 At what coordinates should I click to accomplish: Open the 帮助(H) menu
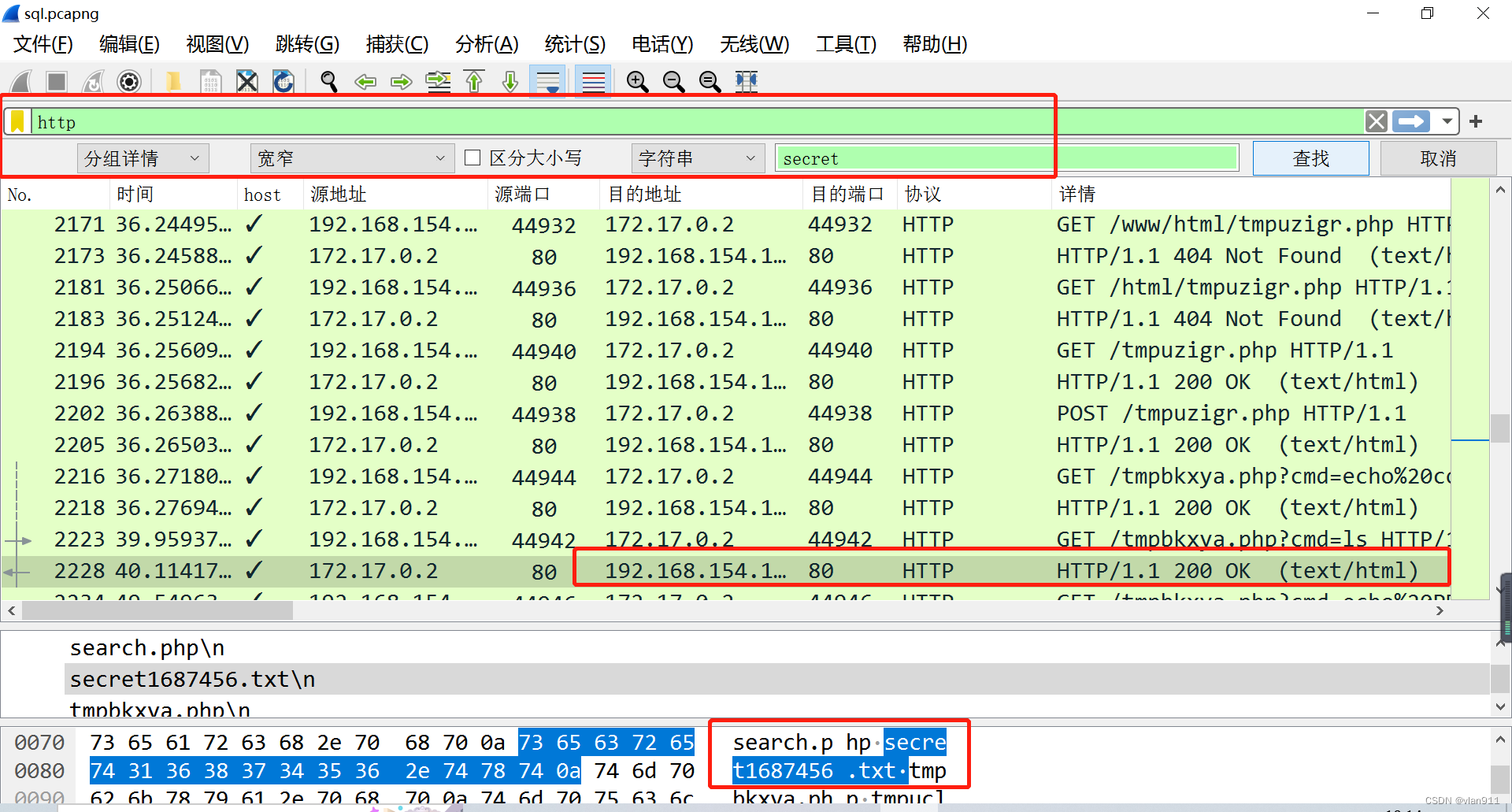click(935, 44)
